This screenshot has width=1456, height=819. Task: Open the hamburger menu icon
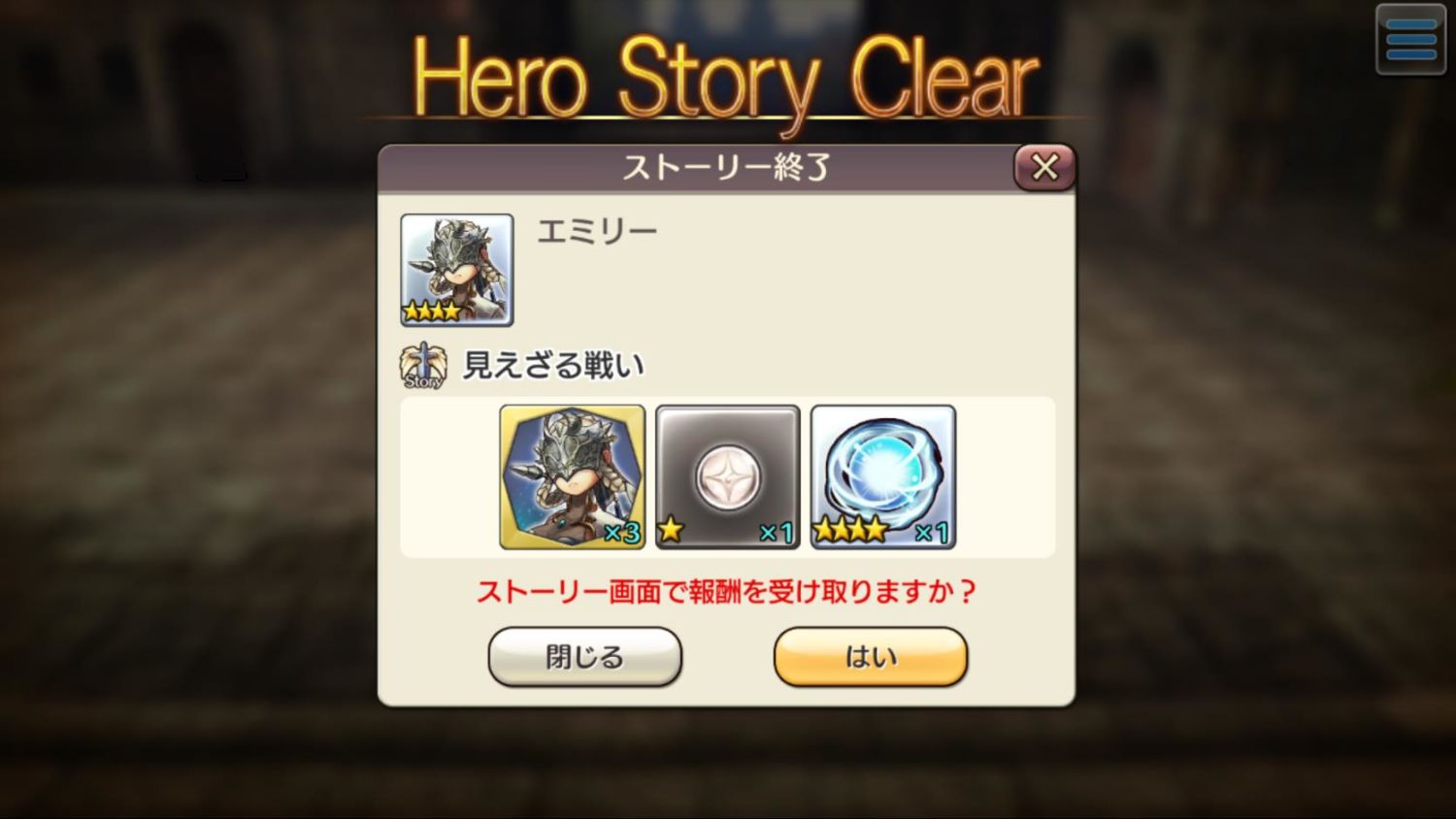[x=1411, y=40]
